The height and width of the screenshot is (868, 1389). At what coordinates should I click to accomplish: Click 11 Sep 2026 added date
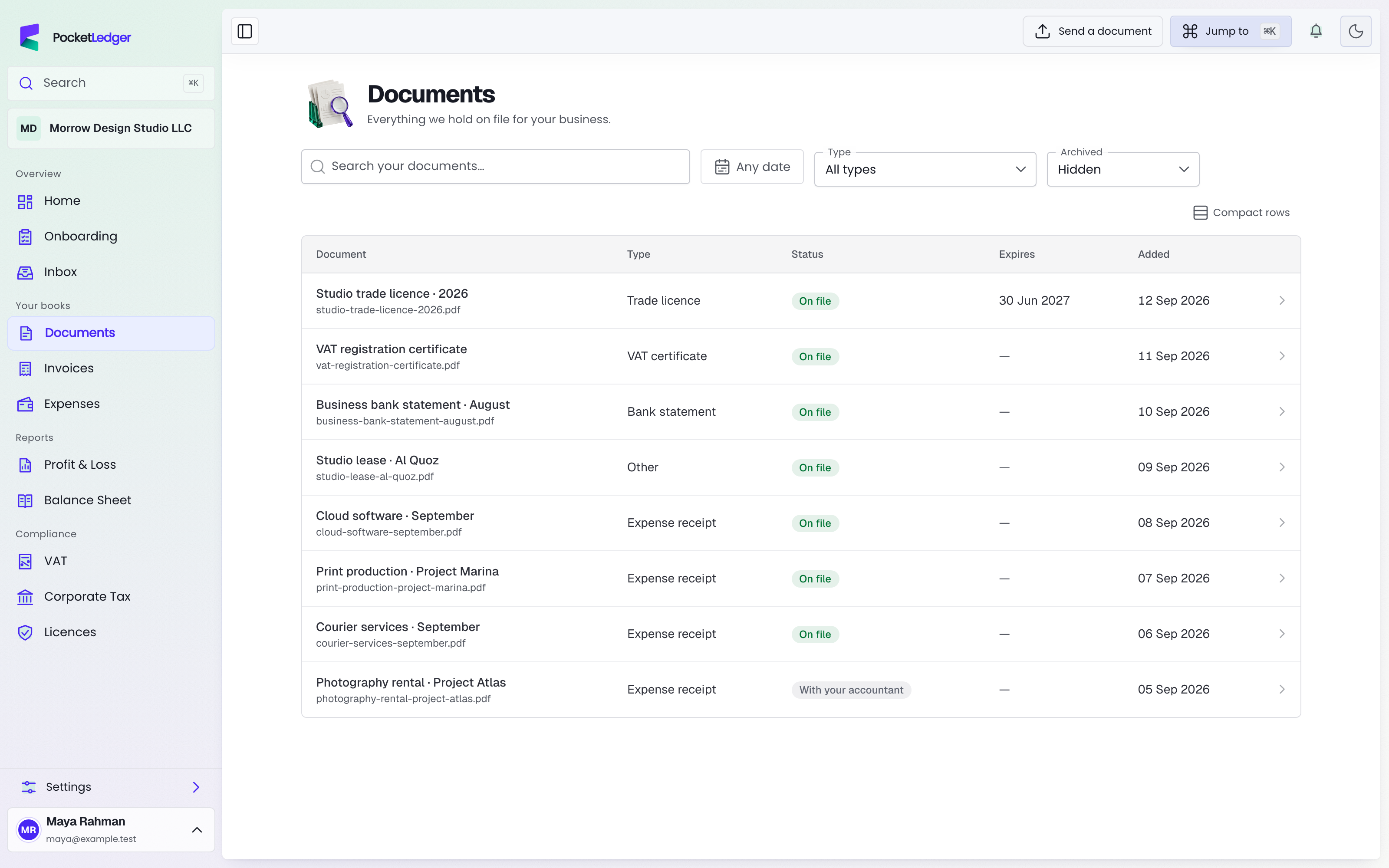click(x=1173, y=356)
